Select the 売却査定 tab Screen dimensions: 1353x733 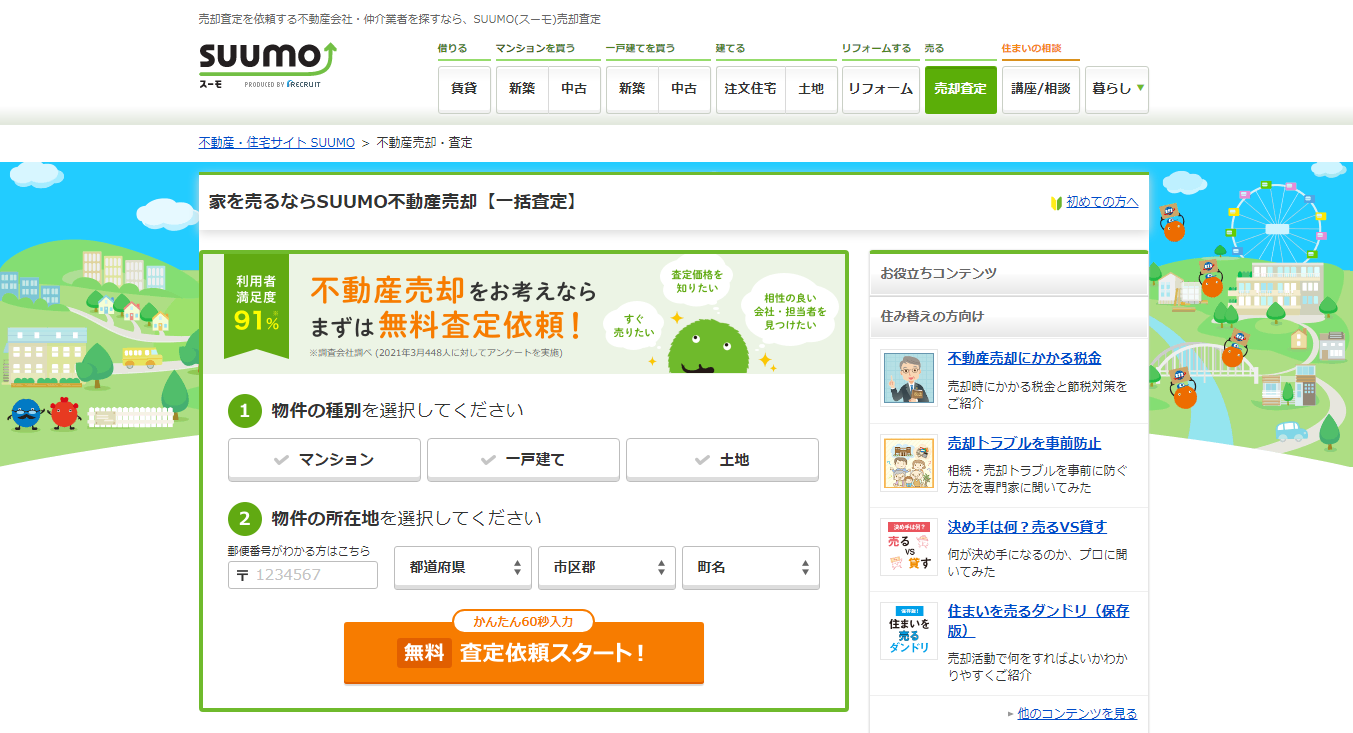pyautogui.click(x=961, y=89)
